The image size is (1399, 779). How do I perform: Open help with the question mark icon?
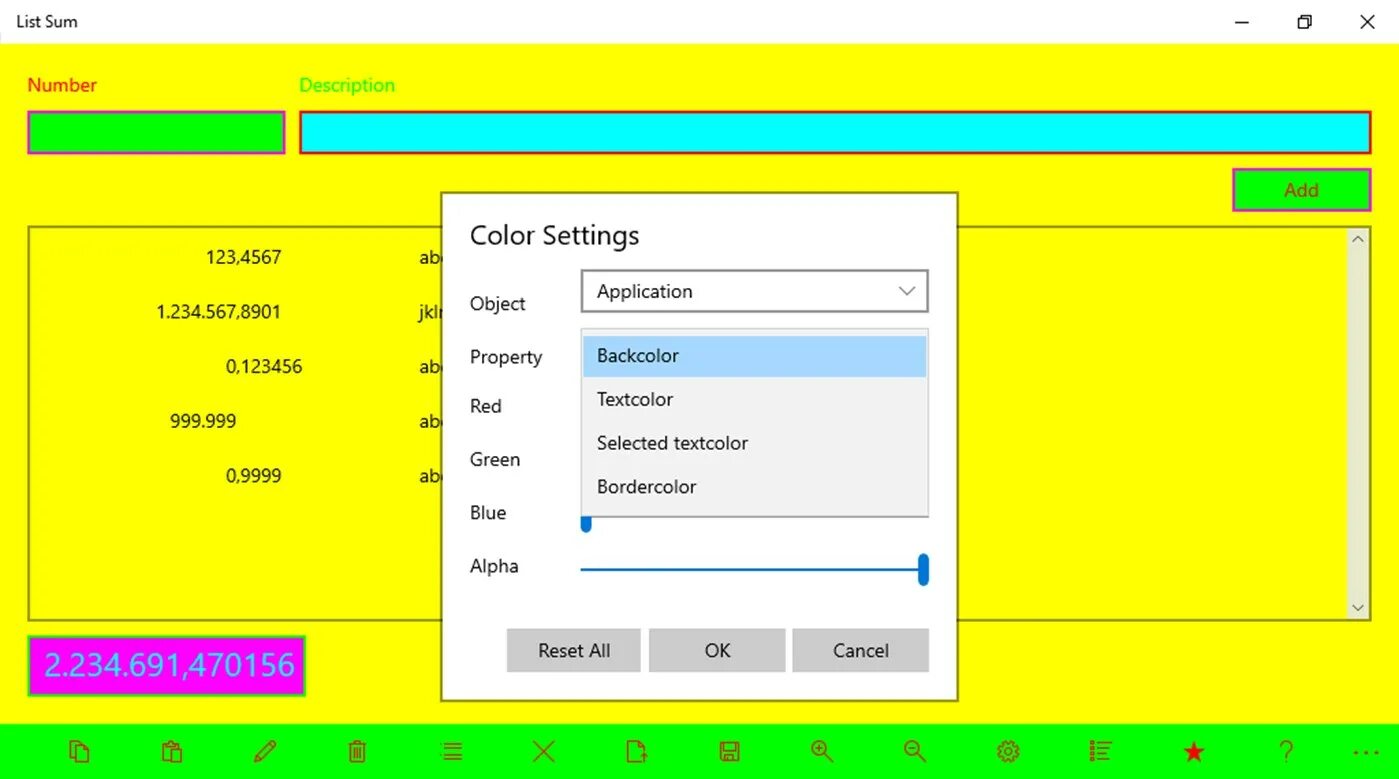pos(1286,752)
